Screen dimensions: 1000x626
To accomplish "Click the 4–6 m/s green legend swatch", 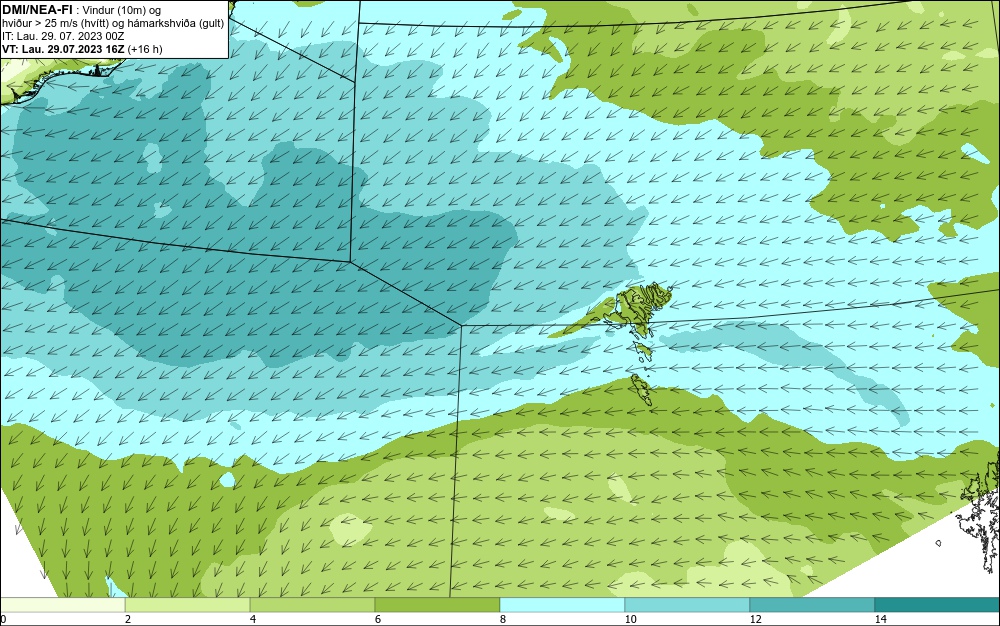I will pyautogui.click(x=312, y=605).
